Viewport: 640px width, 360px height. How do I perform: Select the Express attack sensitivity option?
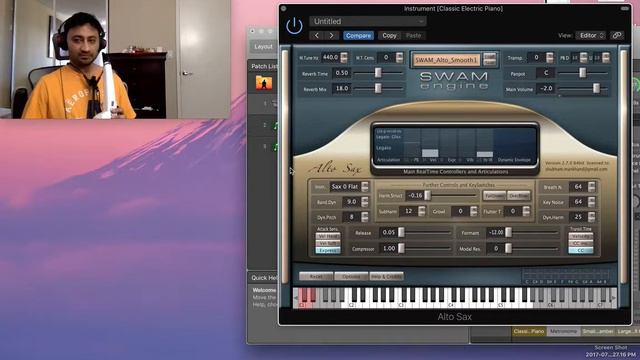pos(328,250)
